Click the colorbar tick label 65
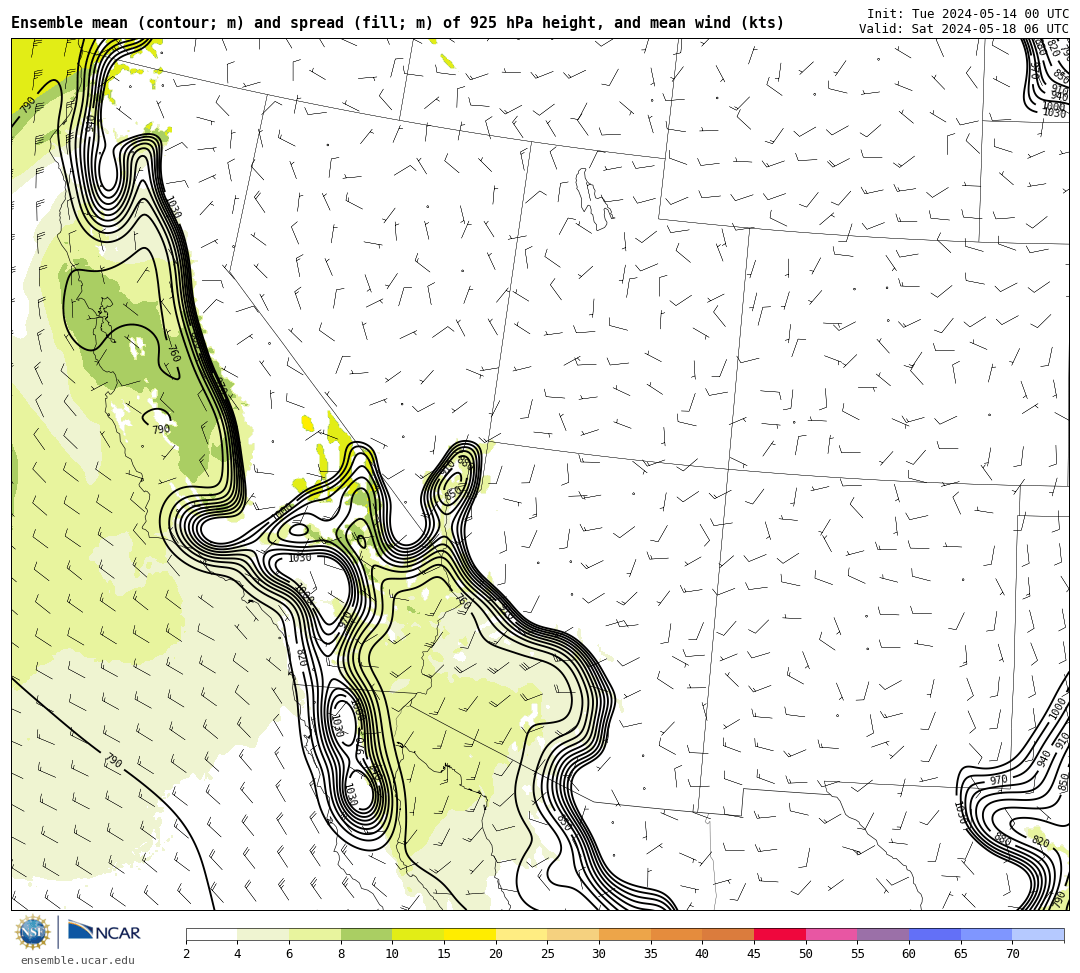The height and width of the screenshot is (973, 1080). coord(961,954)
